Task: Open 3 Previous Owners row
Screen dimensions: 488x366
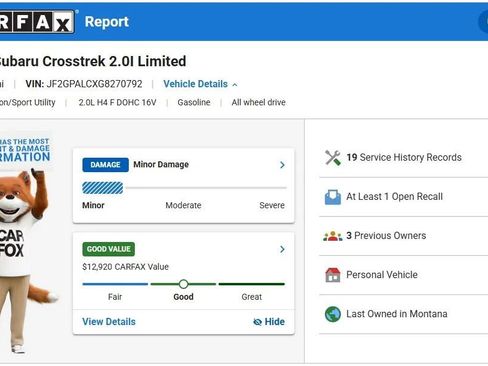Action: pyautogui.click(x=404, y=236)
